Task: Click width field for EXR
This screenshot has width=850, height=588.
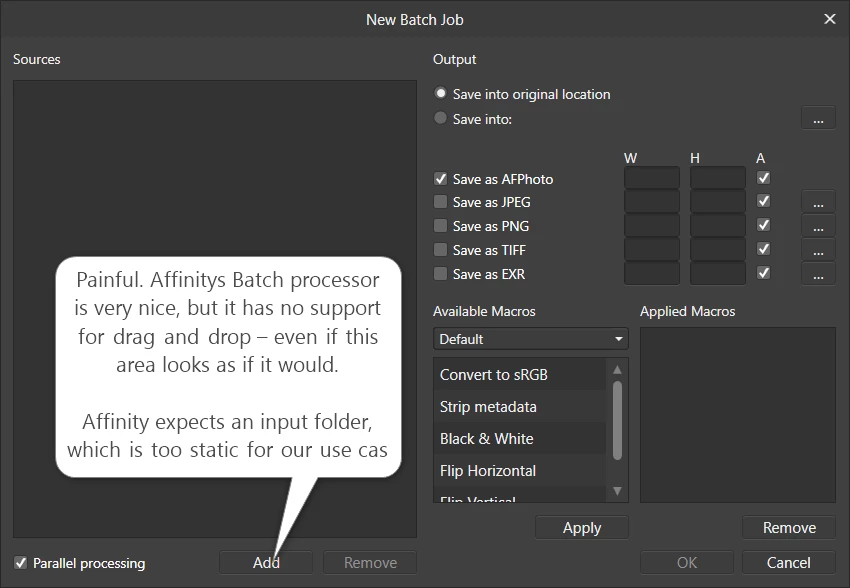Action: tap(652, 273)
